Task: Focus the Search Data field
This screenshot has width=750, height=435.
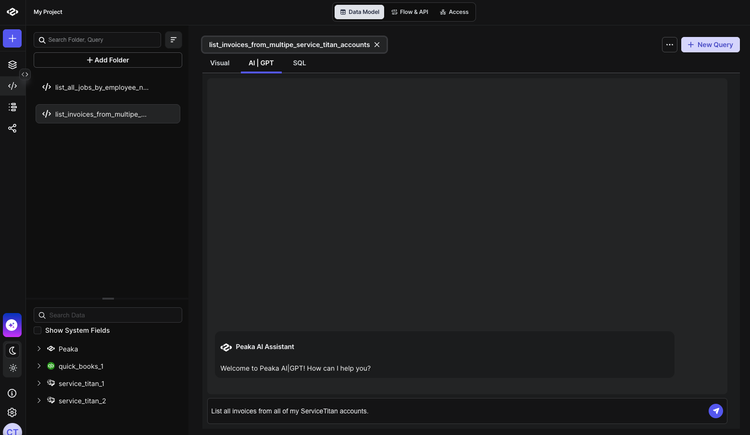Action: [108, 315]
